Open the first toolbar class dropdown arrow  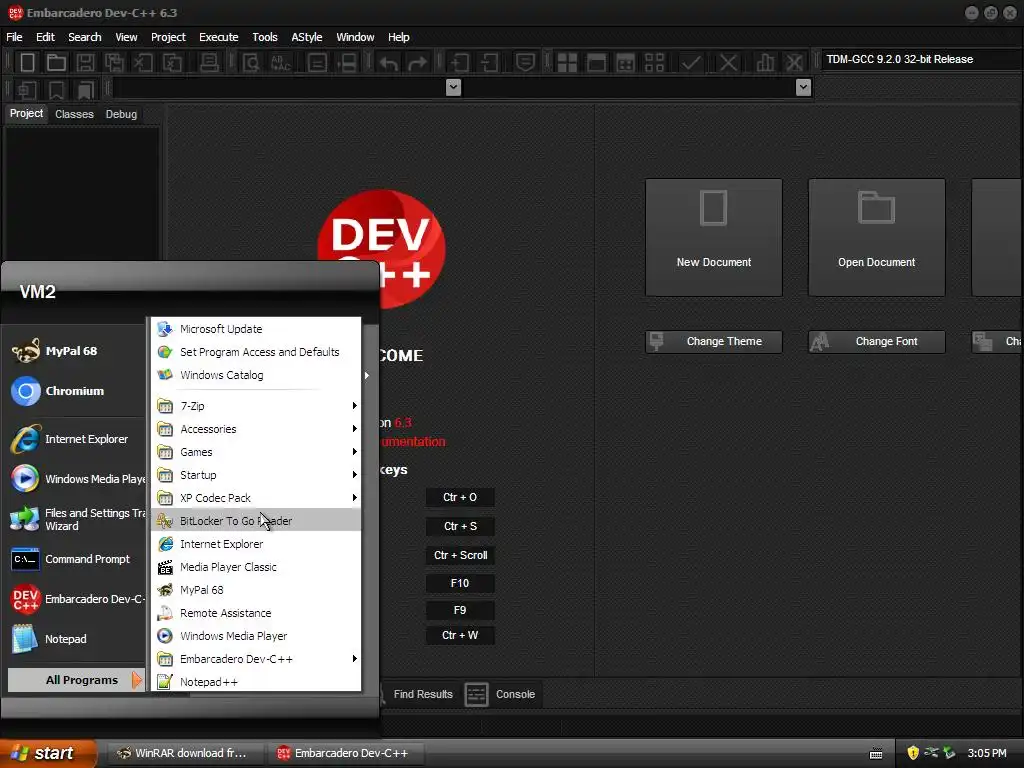tap(453, 87)
